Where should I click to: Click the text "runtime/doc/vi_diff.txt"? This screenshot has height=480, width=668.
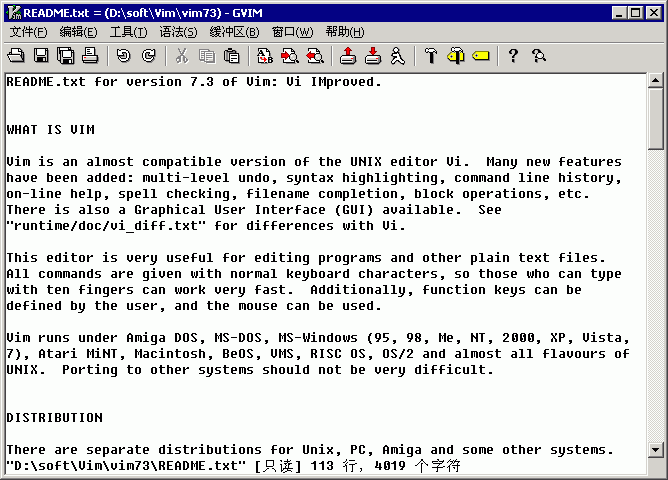(106, 226)
